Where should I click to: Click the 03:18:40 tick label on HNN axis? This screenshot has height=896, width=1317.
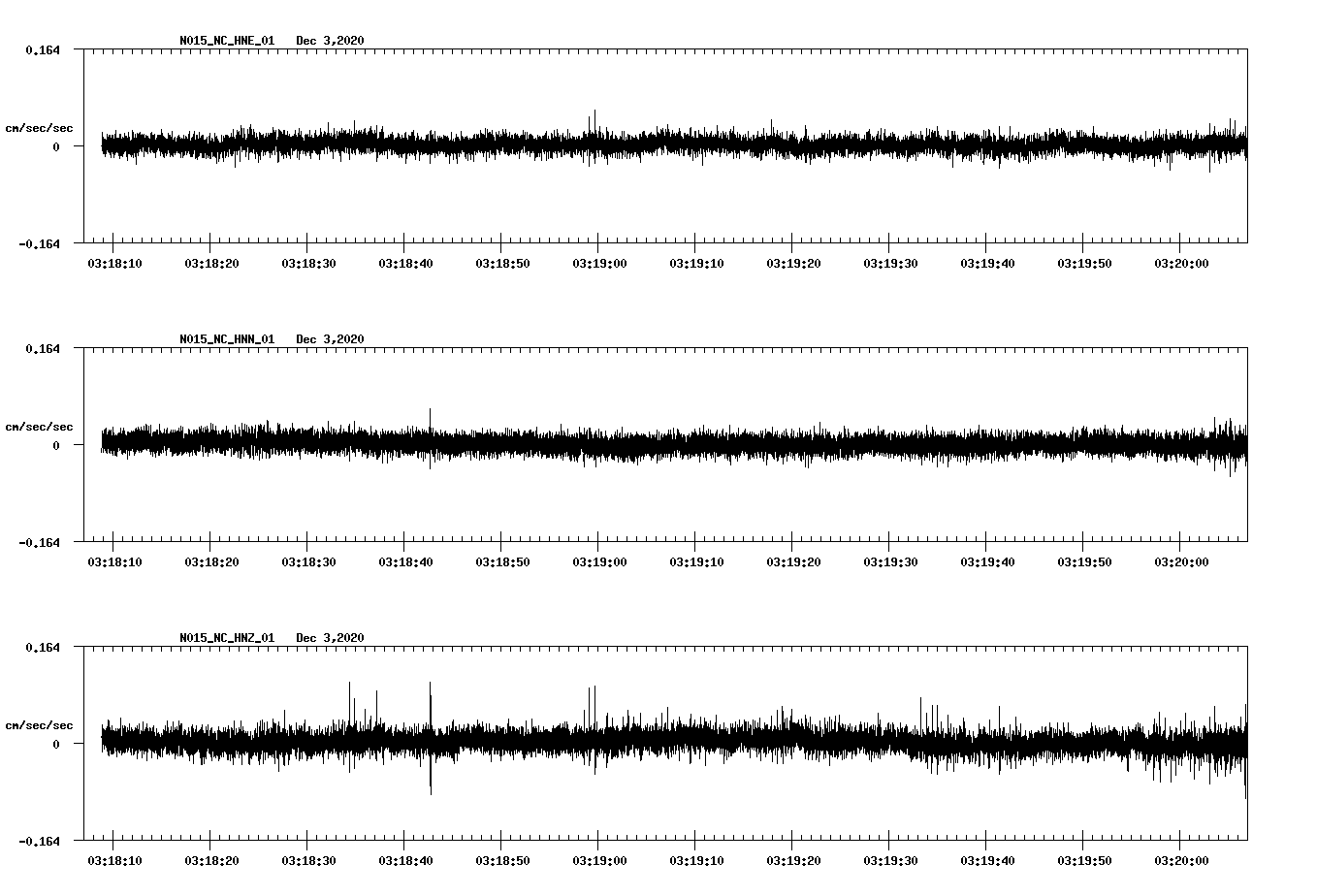[x=407, y=560]
